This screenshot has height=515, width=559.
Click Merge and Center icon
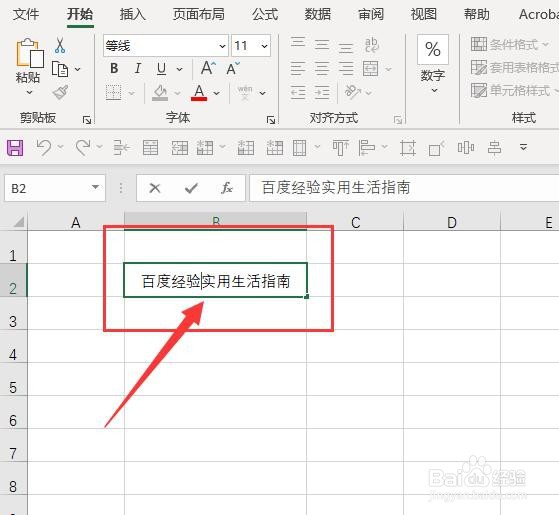coord(370,68)
